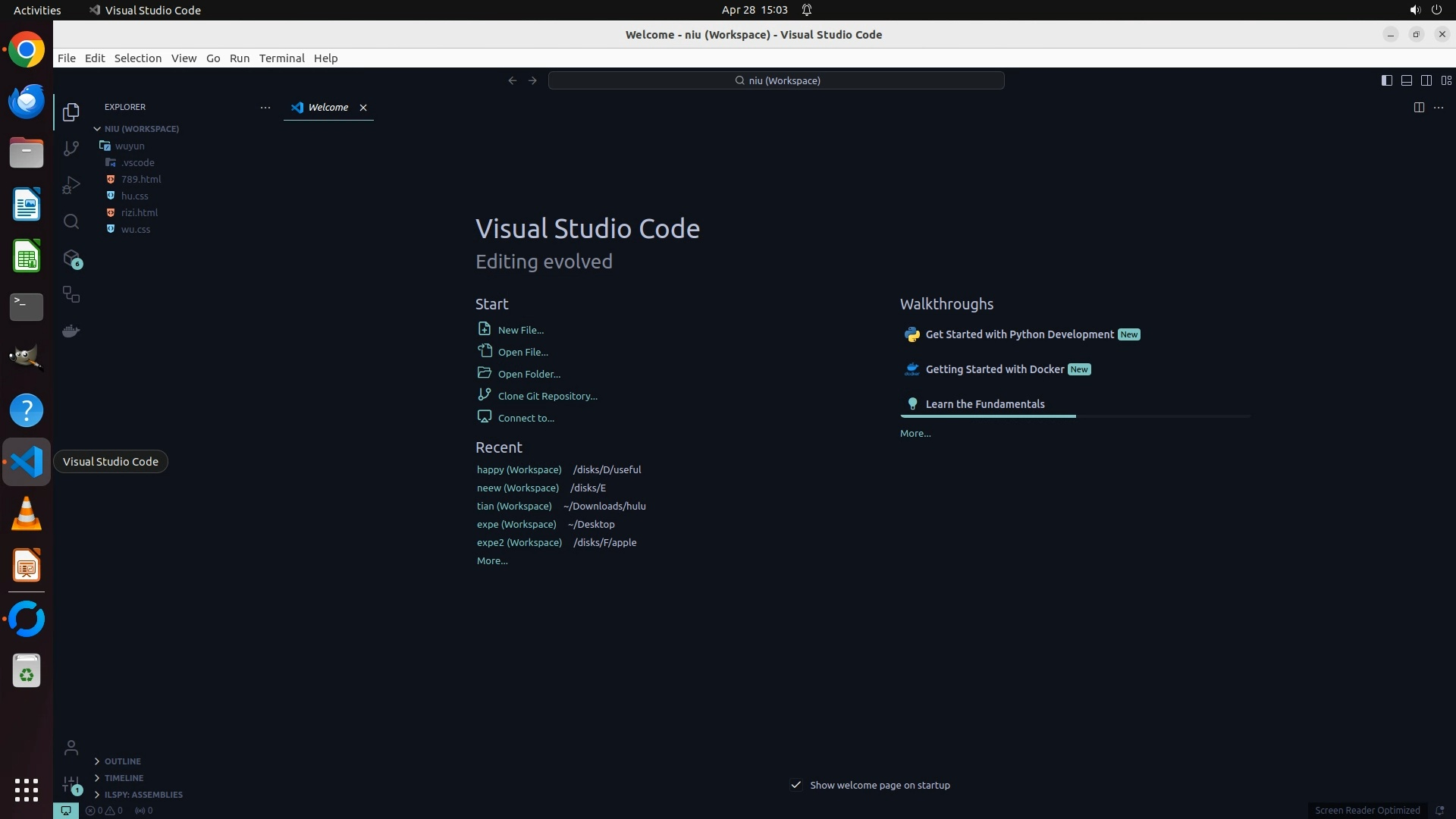The height and width of the screenshot is (819, 1456).
Task: Open the Terminal menu
Action: tap(281, 58)
